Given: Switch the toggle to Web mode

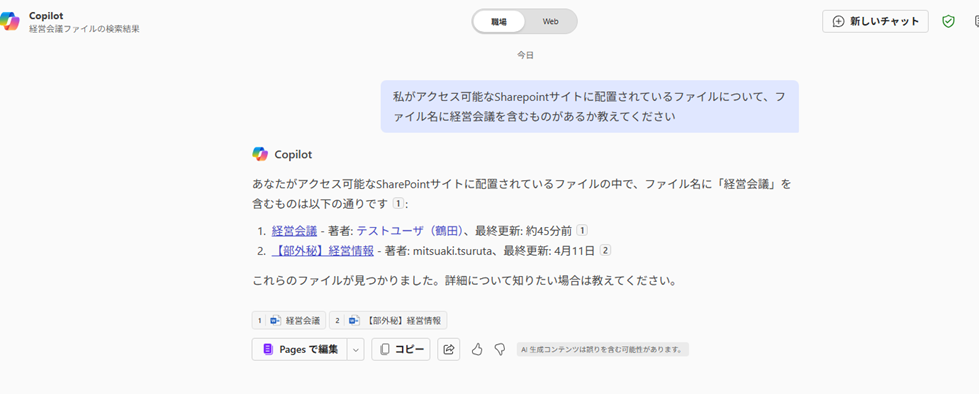Looking at the screenshot, I should [550, 21].
